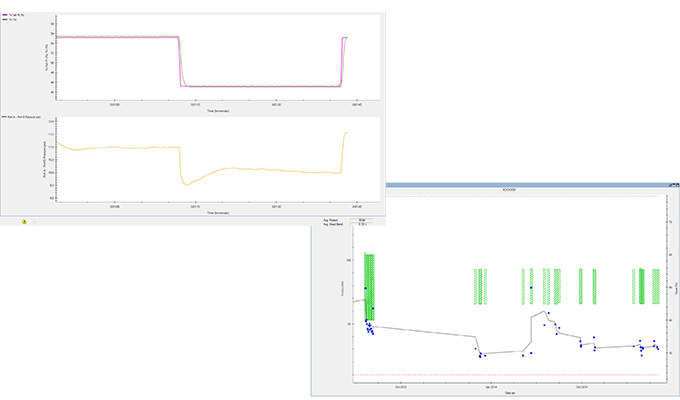Click the Oct 2013 date axis label
The image size is (680, 400).
[401, 385]
